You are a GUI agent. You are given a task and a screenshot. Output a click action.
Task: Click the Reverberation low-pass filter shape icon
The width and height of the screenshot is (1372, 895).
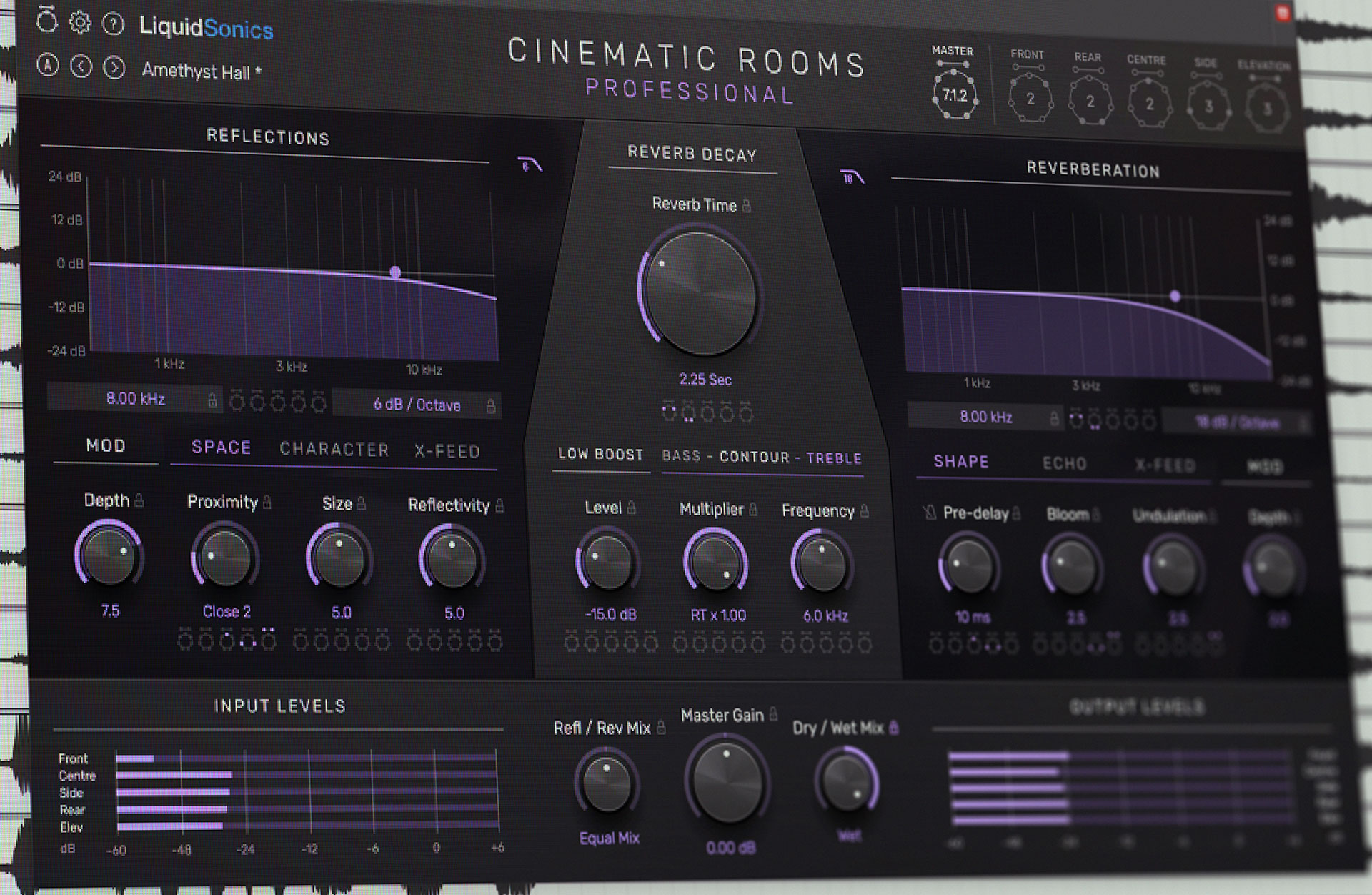click(x=852, y=177)
